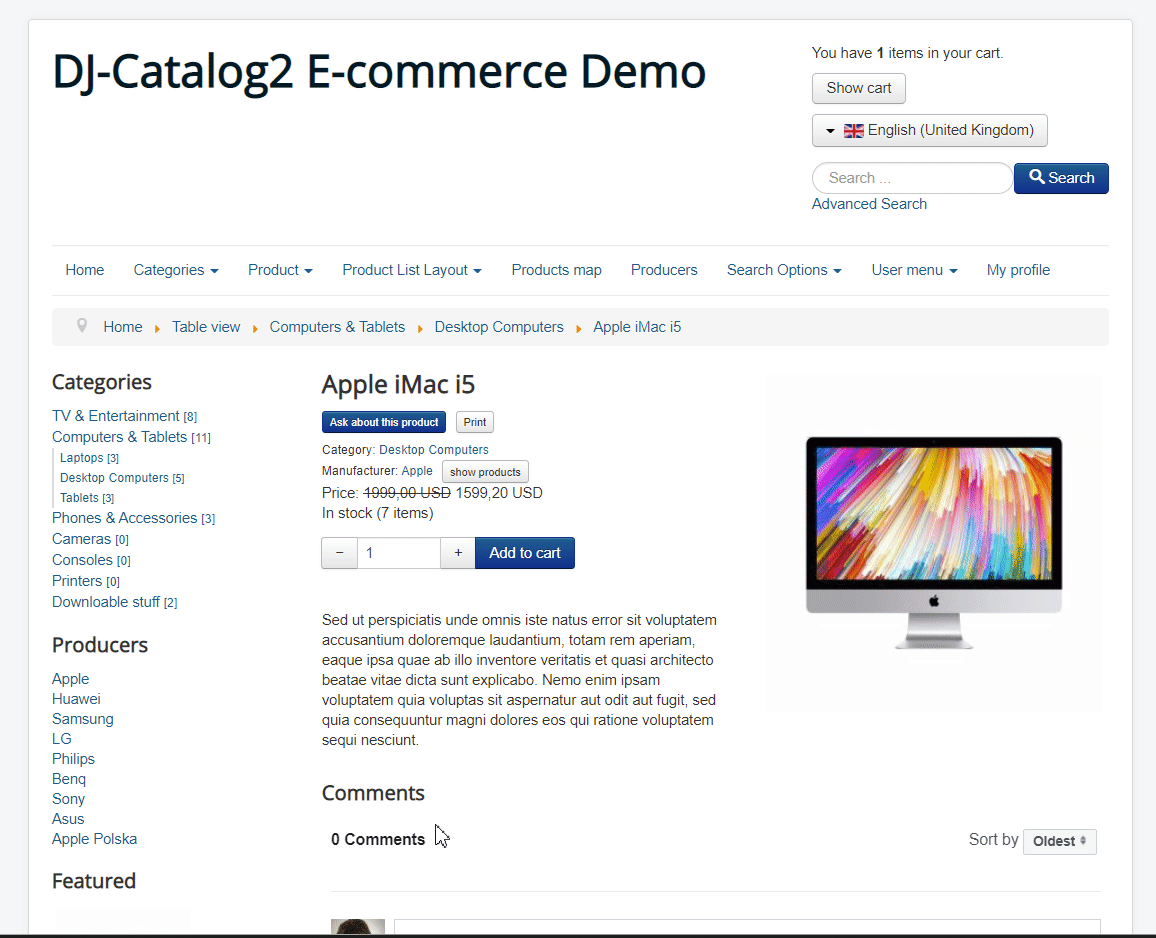The width and height of the screenshot is (1156, 938).
Task: Go to Home in the main menu
Action: (x=85, y=270)
